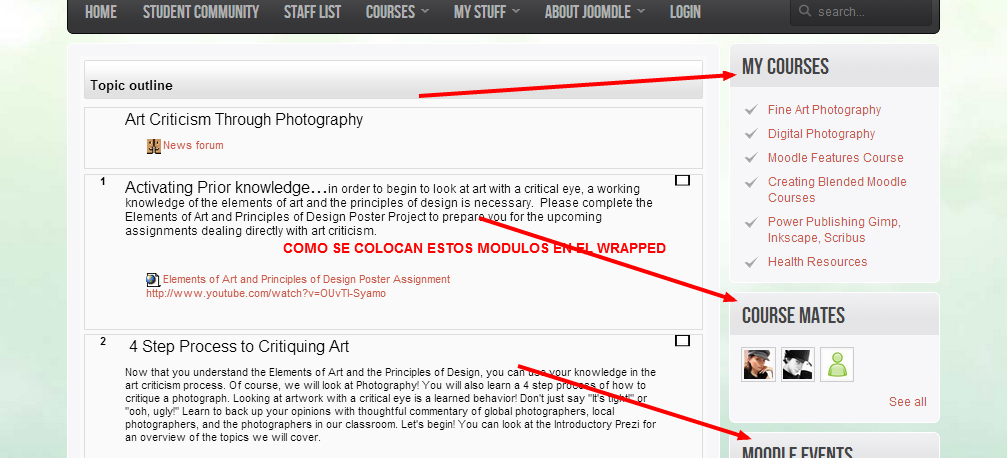Viewport: 1007px width, 458px height.
Task: Open the Digital Photography course link
Action: coord(821,134)
